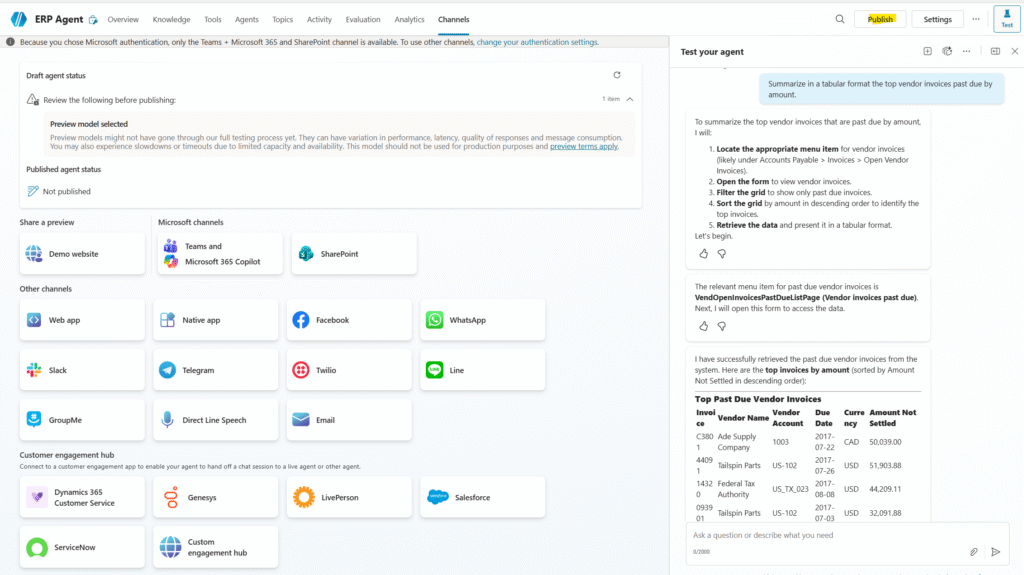Switch to the Analytics tab
This screenshot has height=575, width=1024.
coord(409,19)
